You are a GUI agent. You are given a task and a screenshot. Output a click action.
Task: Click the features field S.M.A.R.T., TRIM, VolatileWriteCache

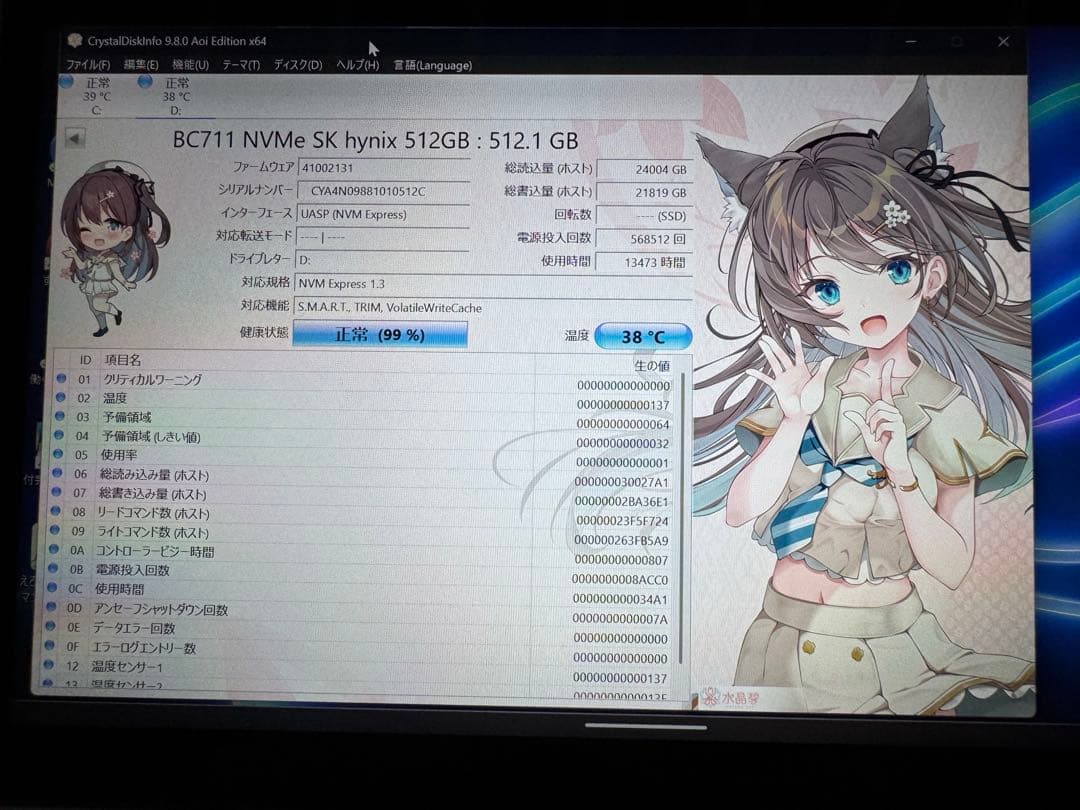[493, 307]
